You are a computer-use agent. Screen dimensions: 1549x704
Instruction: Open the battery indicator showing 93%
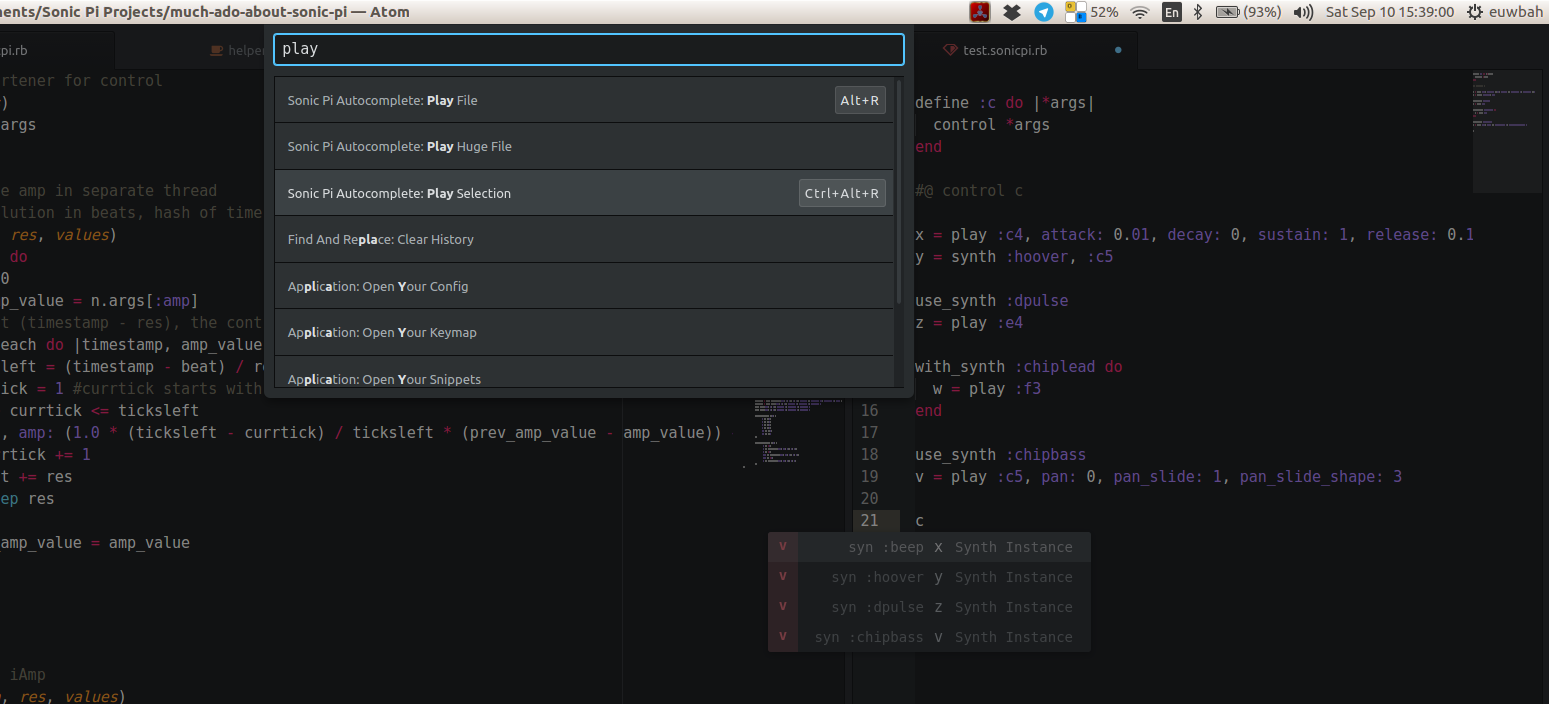(1248, 12)
